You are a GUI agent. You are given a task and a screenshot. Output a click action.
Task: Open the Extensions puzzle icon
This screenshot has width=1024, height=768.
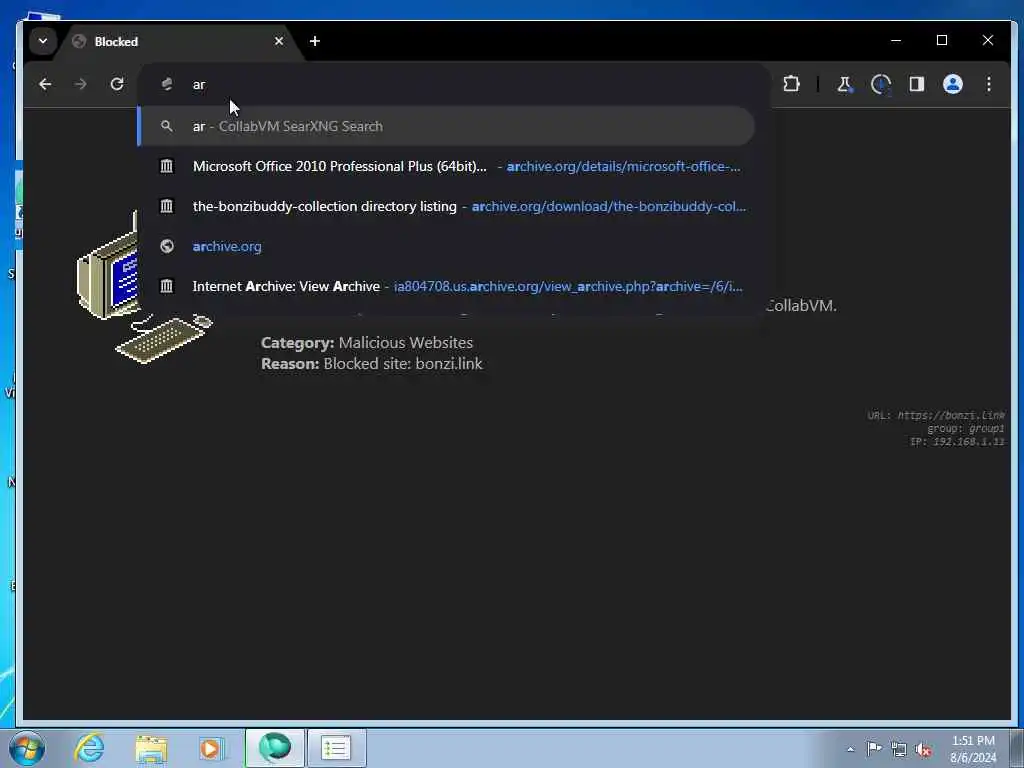pos(792,84)
